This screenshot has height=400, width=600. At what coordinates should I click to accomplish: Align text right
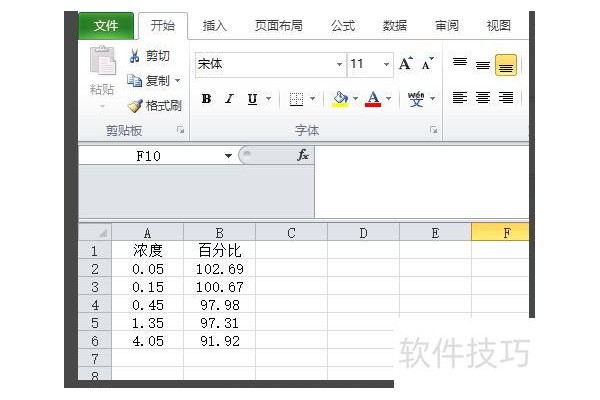click(506, 98)
